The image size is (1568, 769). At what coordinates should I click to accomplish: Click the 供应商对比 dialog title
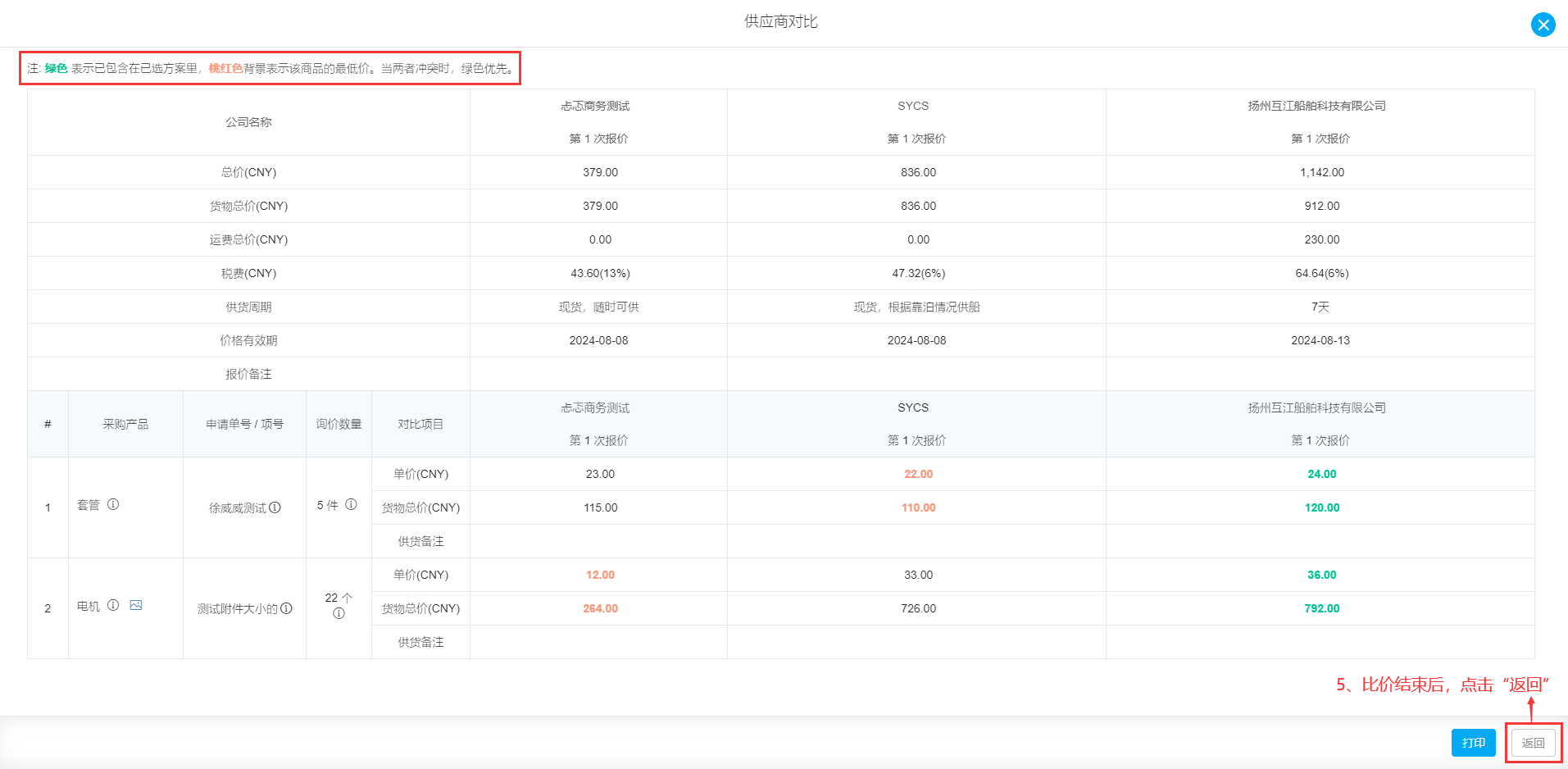point(780,21)
